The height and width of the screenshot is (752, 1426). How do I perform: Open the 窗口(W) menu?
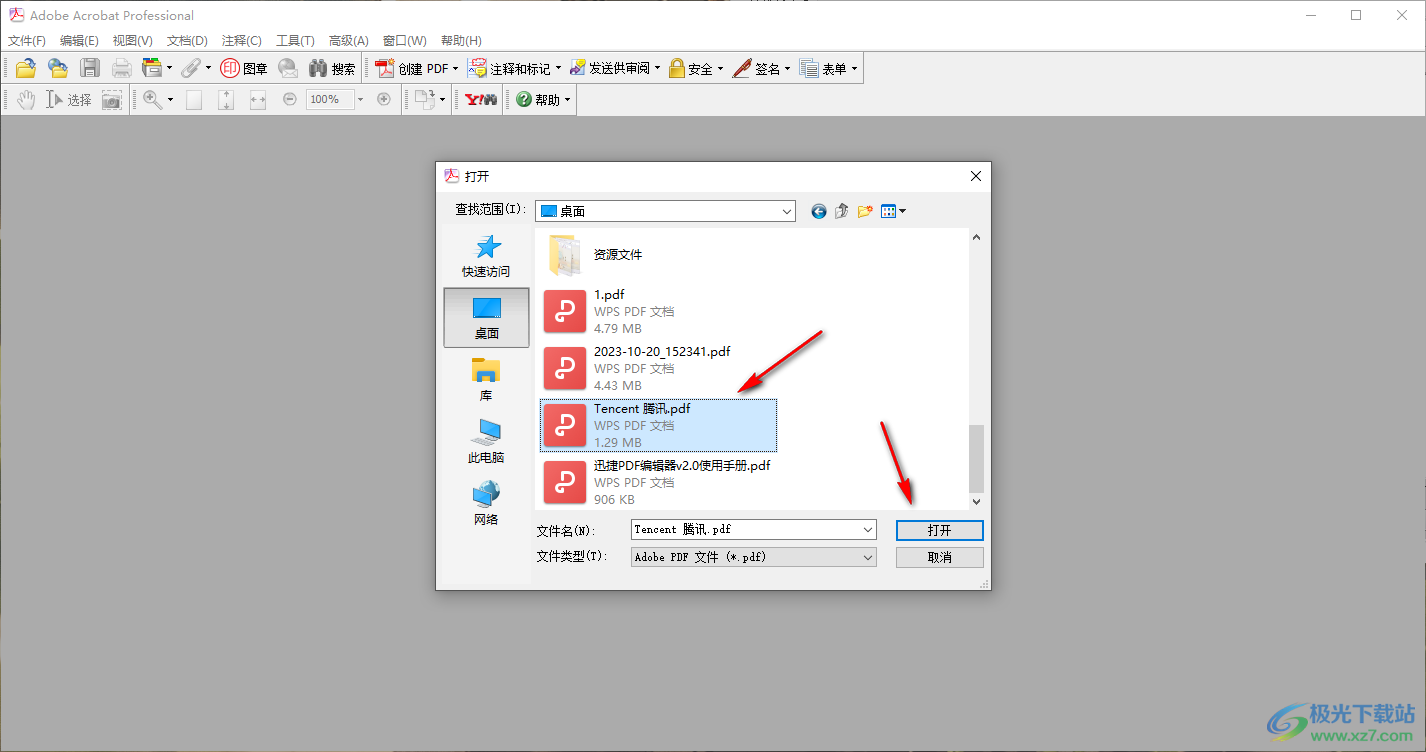(404, 40)
